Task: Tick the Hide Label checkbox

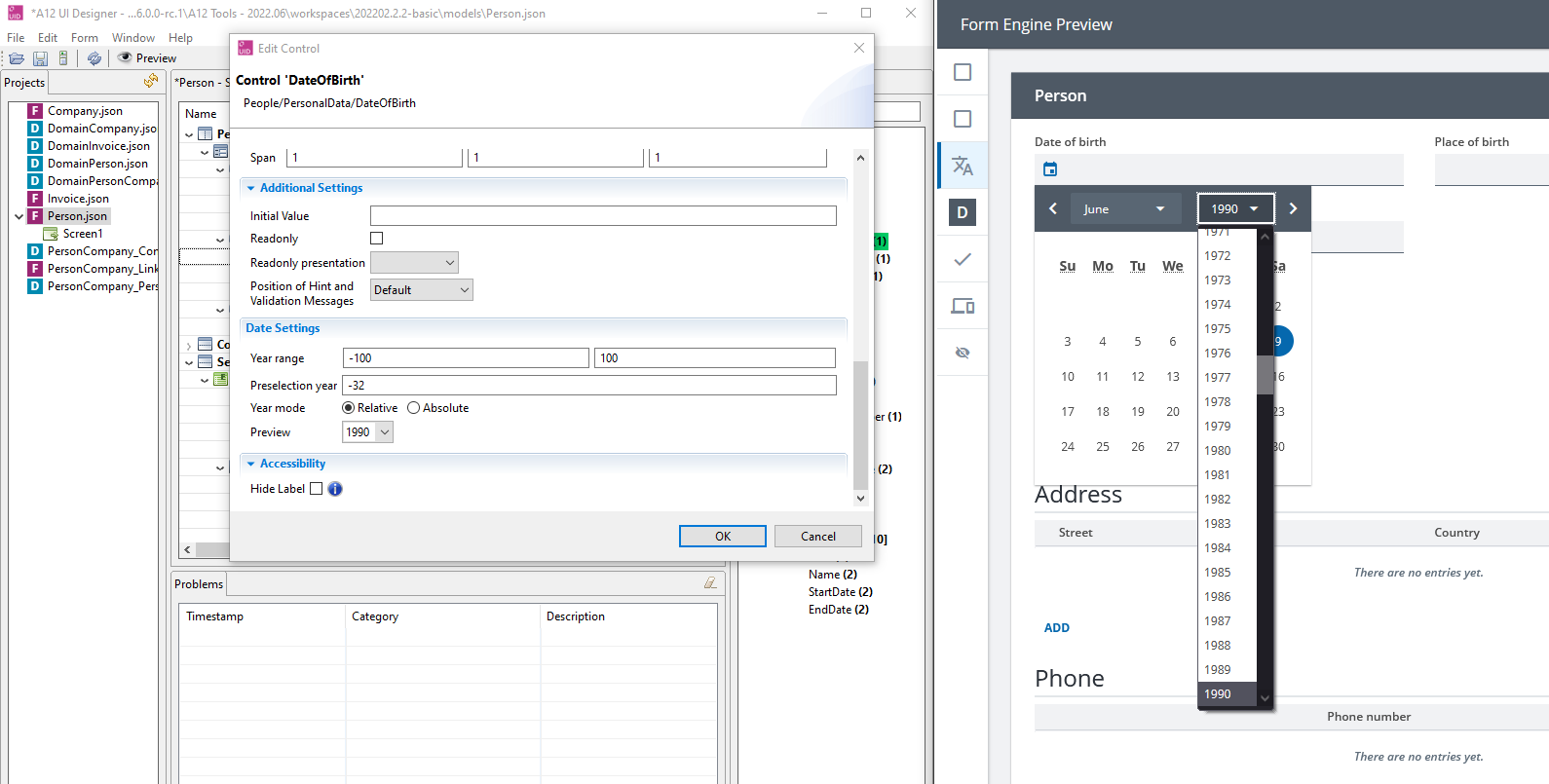Action: tap(316, 489)
